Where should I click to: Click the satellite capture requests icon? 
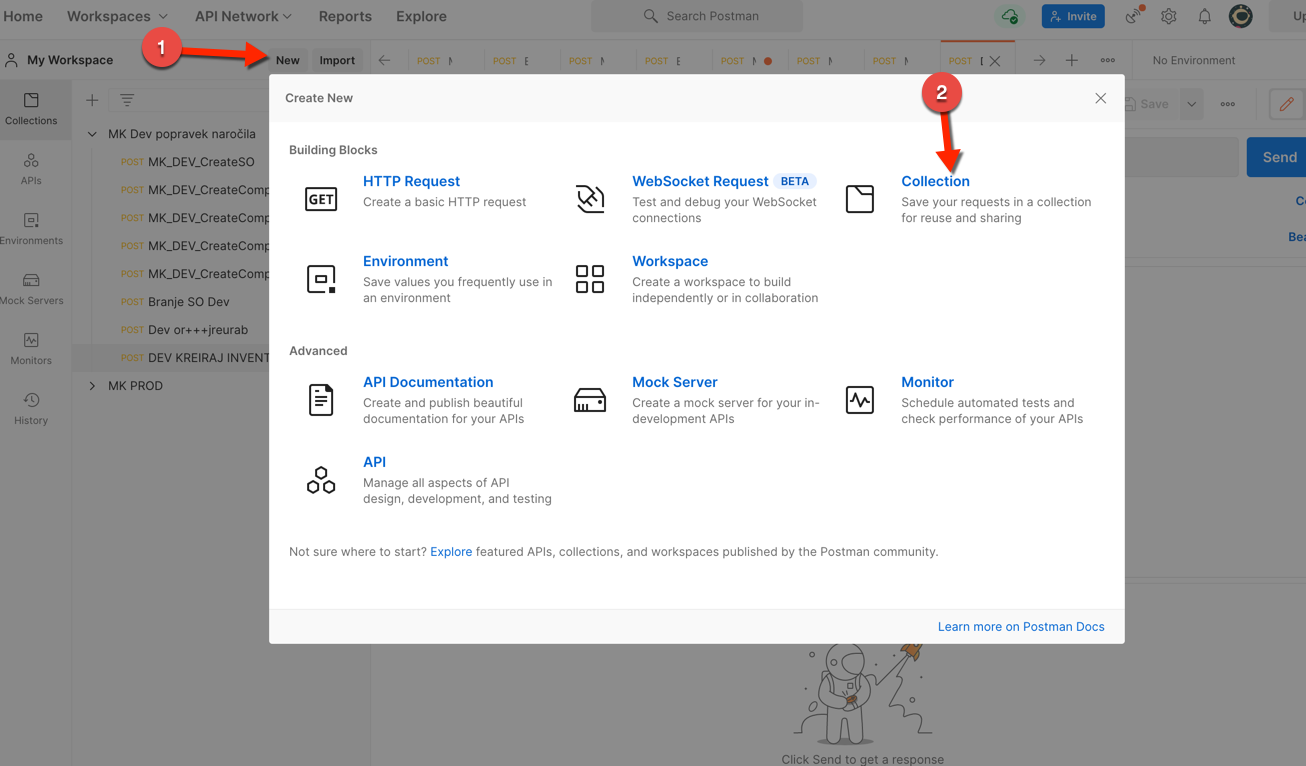coord(1134,16)
